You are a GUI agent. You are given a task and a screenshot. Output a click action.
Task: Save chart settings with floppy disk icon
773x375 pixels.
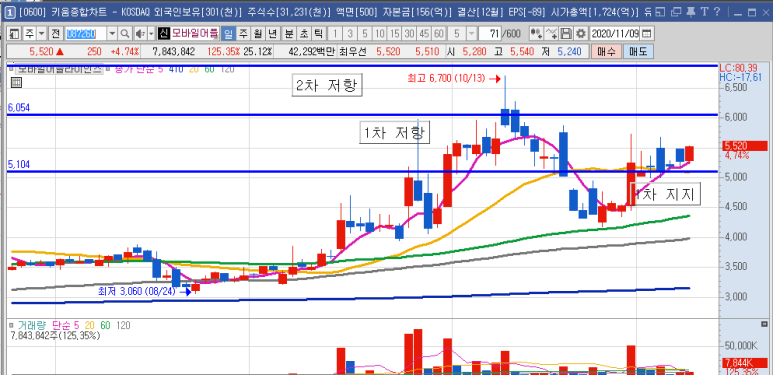pos(566,34)
